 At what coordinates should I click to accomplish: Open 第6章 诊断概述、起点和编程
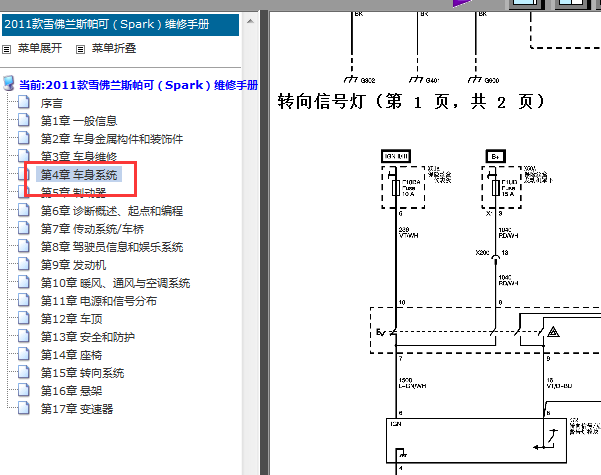pos(112,211)
